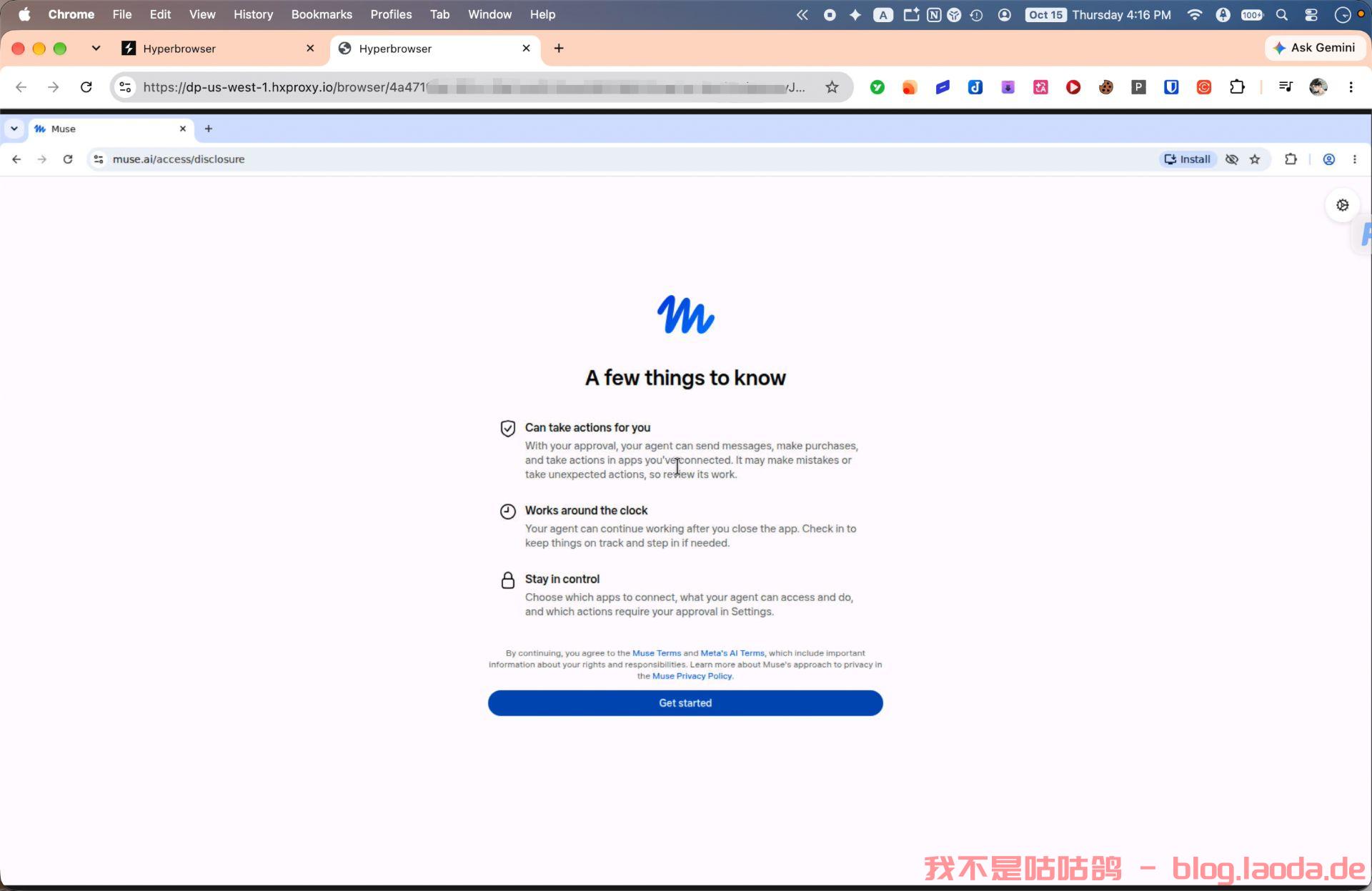
Task: Open Meta's AI Terms link
Action: (x=732, y=653)
